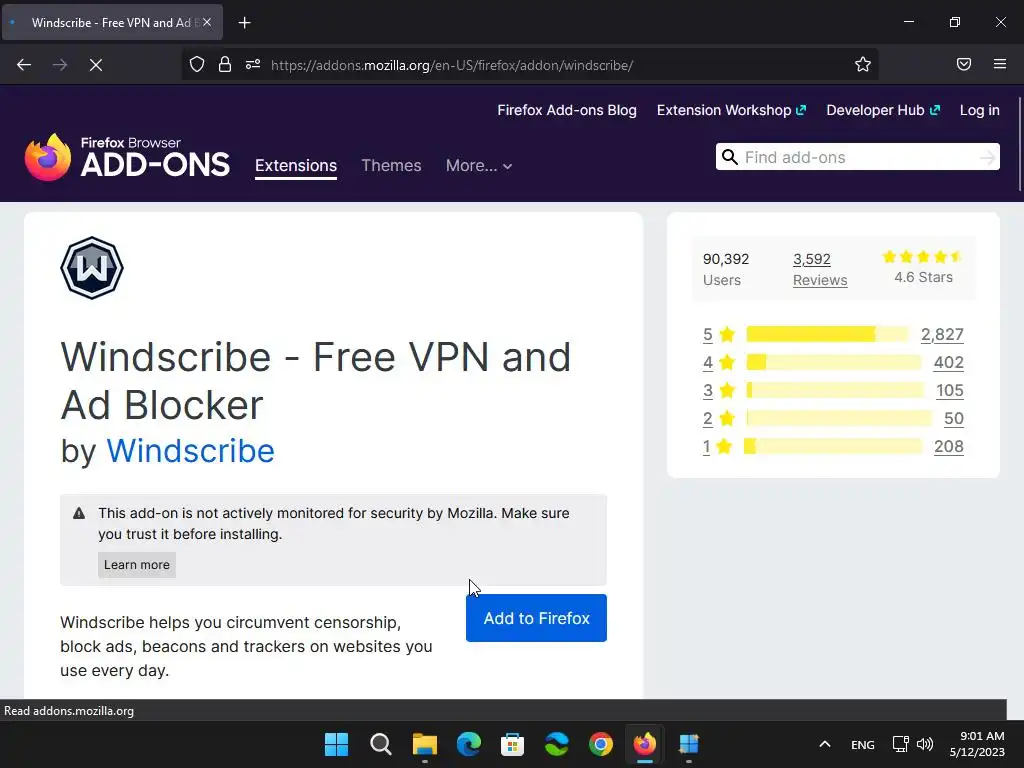Viewport: 1024px width, 768px height.
Task: Open Windows Start menu
Action: [336, 744]
